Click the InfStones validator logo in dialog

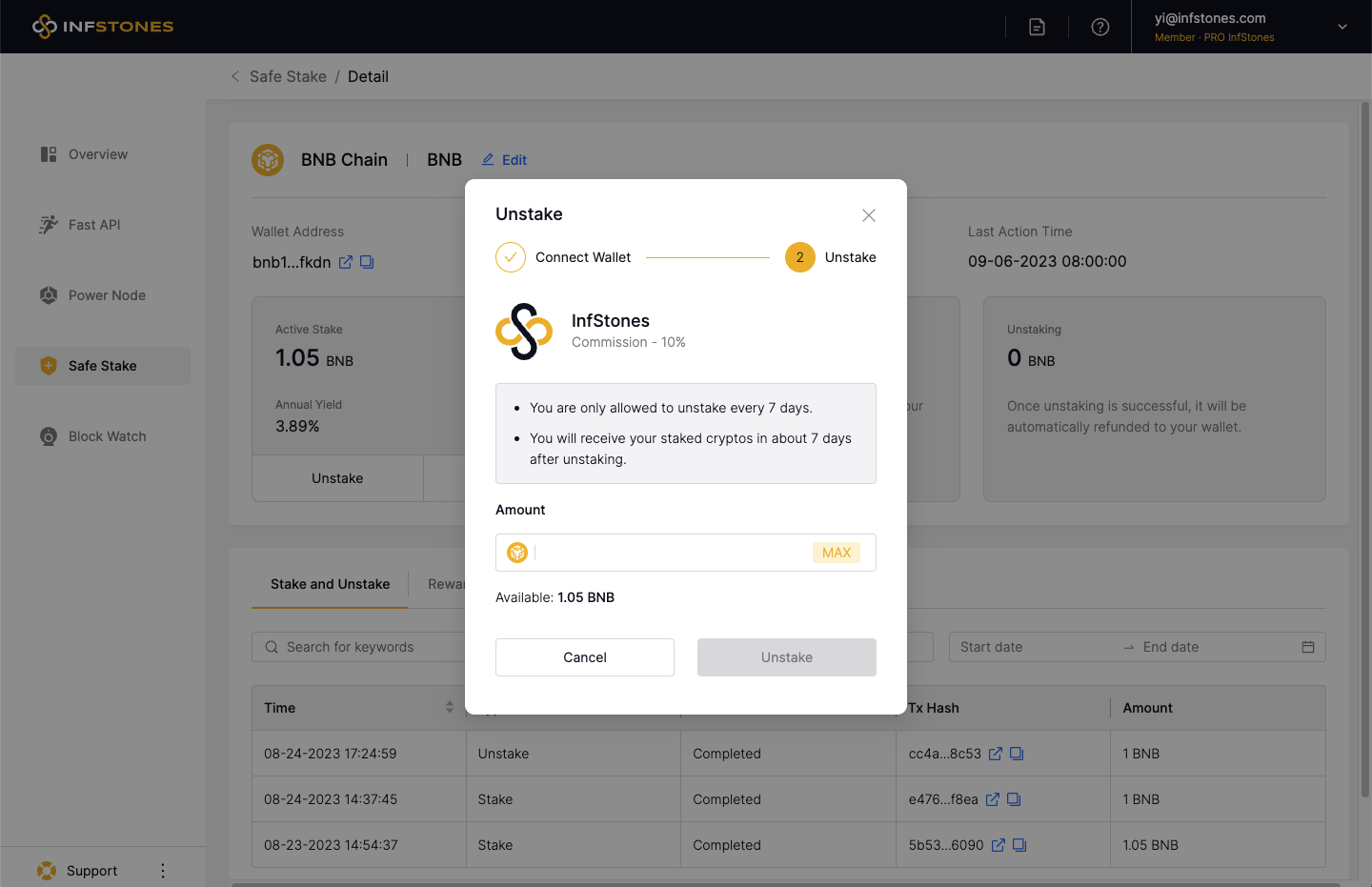[524, 332]
